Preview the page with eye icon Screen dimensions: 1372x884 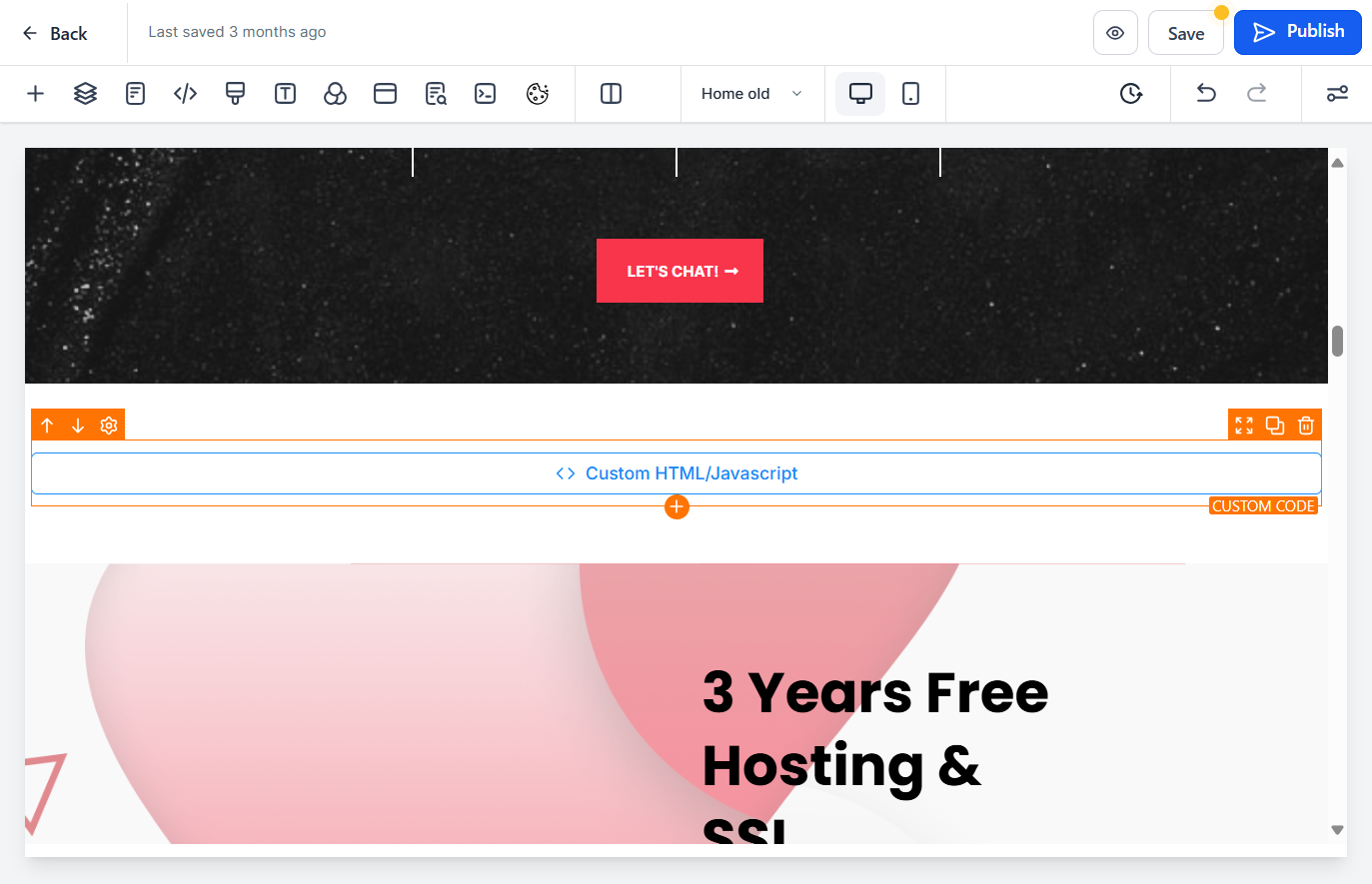(1115, 33)
